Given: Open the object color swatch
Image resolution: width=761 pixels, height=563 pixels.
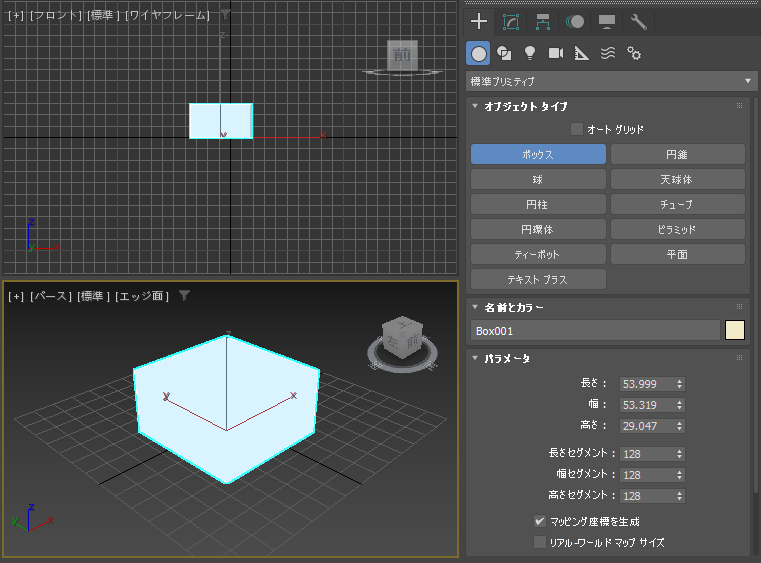Looking at the screenshot, I should 734,331.
